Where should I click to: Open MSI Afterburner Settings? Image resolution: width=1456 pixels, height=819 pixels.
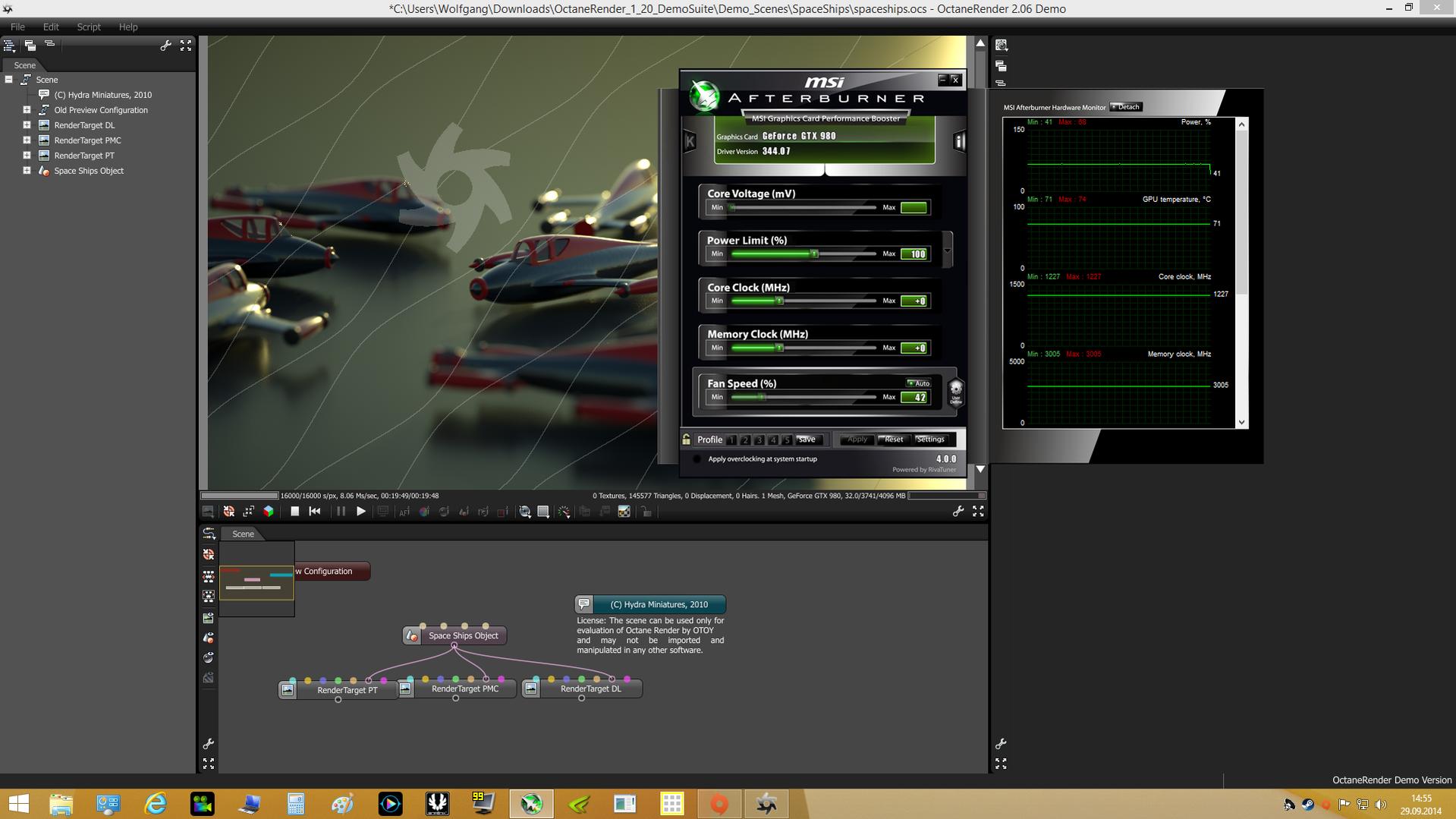(x=930, y=439)
